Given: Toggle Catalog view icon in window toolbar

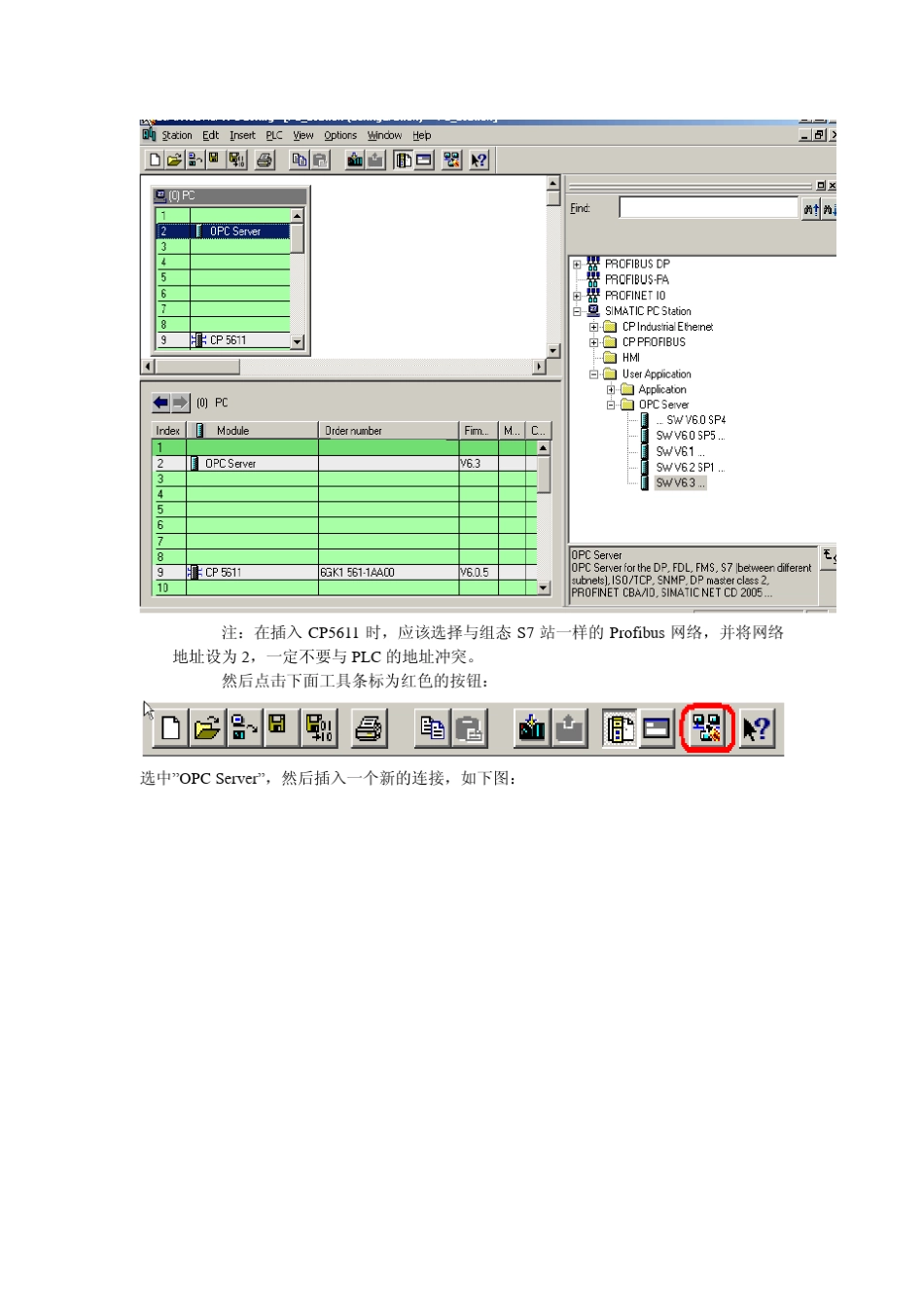Looking at the screenshot, I should 404,160.
